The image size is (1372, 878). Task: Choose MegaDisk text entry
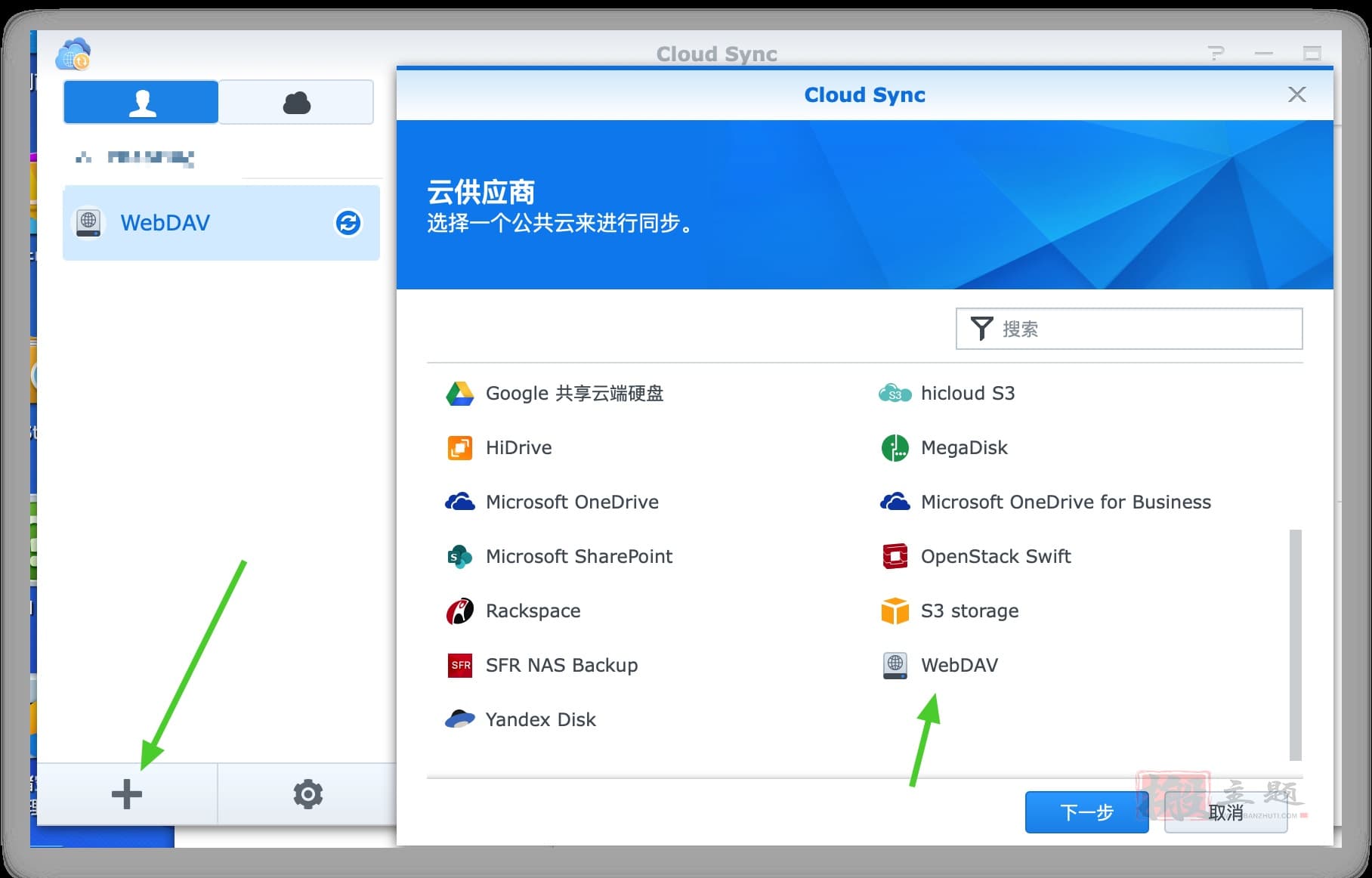[x=964, y=448]
